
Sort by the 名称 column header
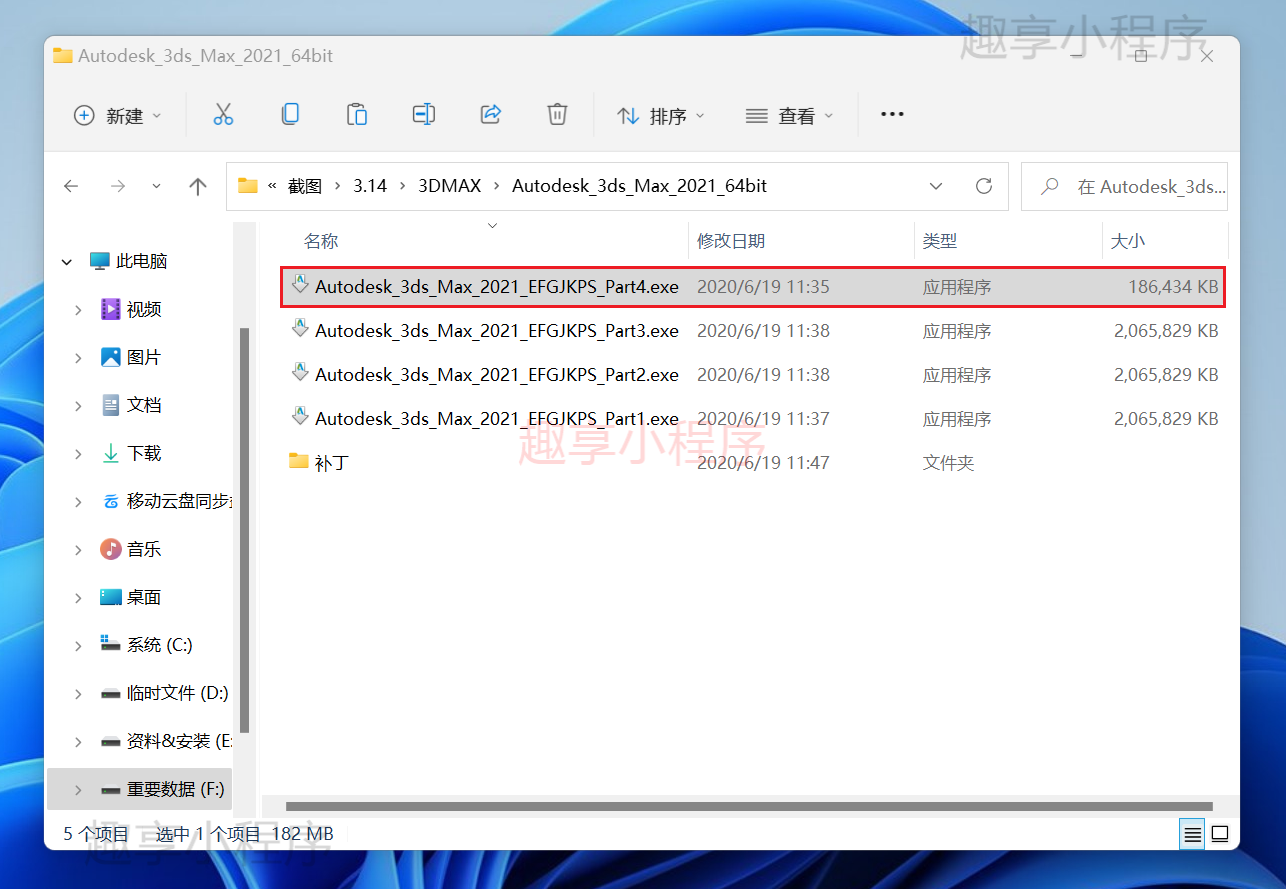321,241
